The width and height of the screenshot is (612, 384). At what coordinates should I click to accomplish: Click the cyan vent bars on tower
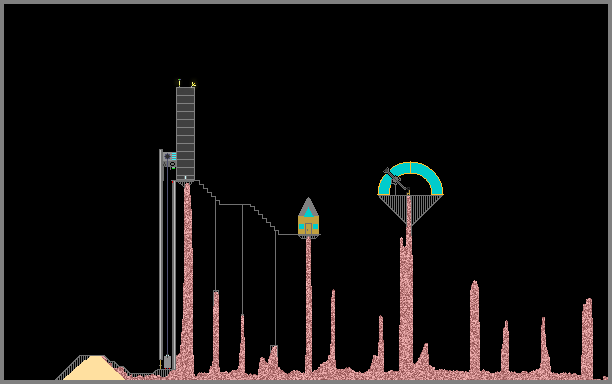point(174,156)
